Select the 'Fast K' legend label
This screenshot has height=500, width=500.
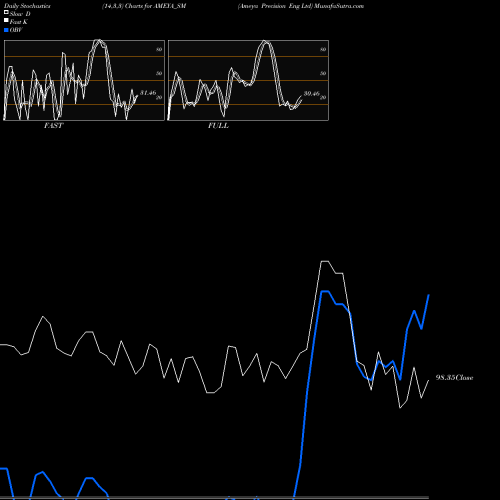tap(19, 22)
